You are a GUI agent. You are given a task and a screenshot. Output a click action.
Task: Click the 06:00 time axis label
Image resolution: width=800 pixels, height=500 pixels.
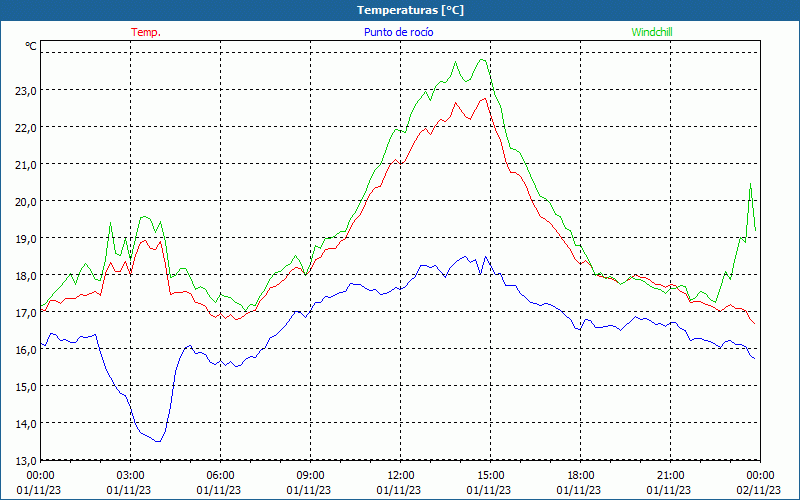point(220,476)
